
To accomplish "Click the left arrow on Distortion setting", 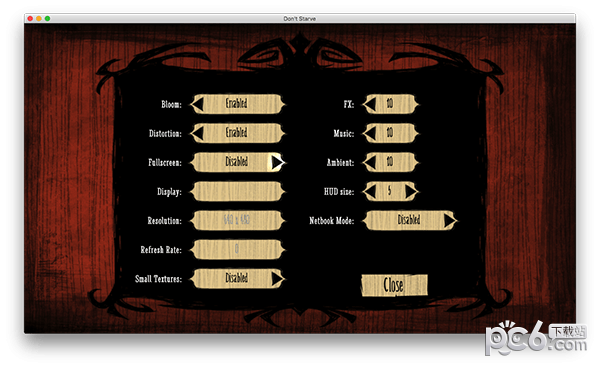I will pyautogui.click(x=198, y=133).
